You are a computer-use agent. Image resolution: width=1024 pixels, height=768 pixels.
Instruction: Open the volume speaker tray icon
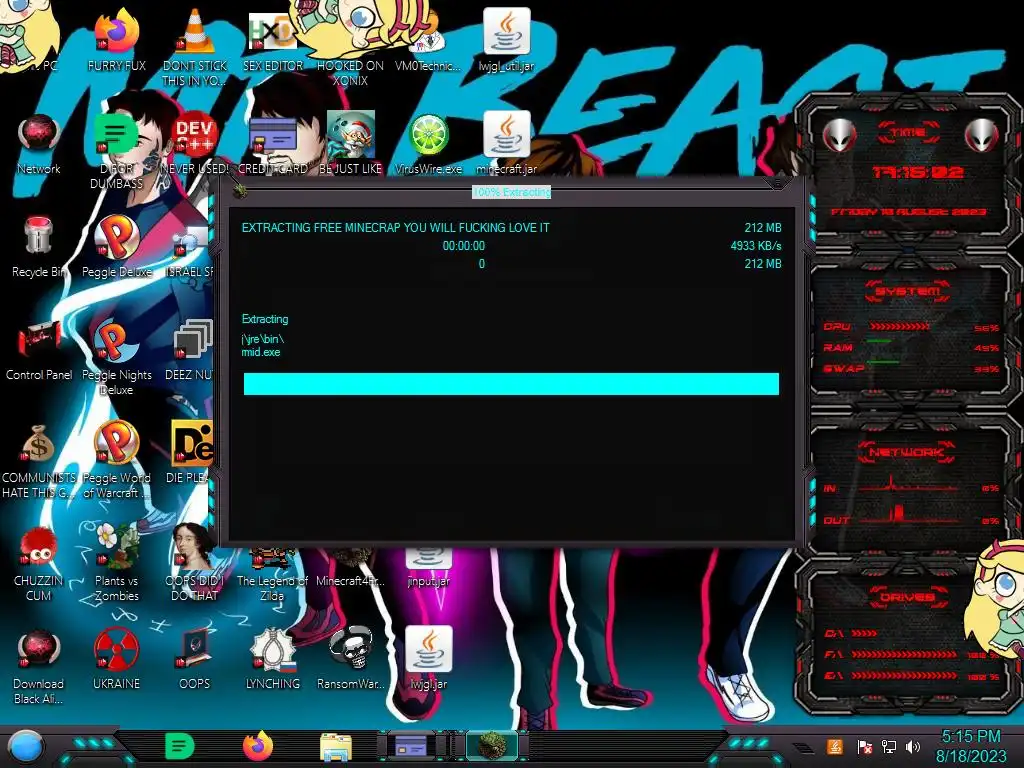pyautogui.click(x=913, y=746)
